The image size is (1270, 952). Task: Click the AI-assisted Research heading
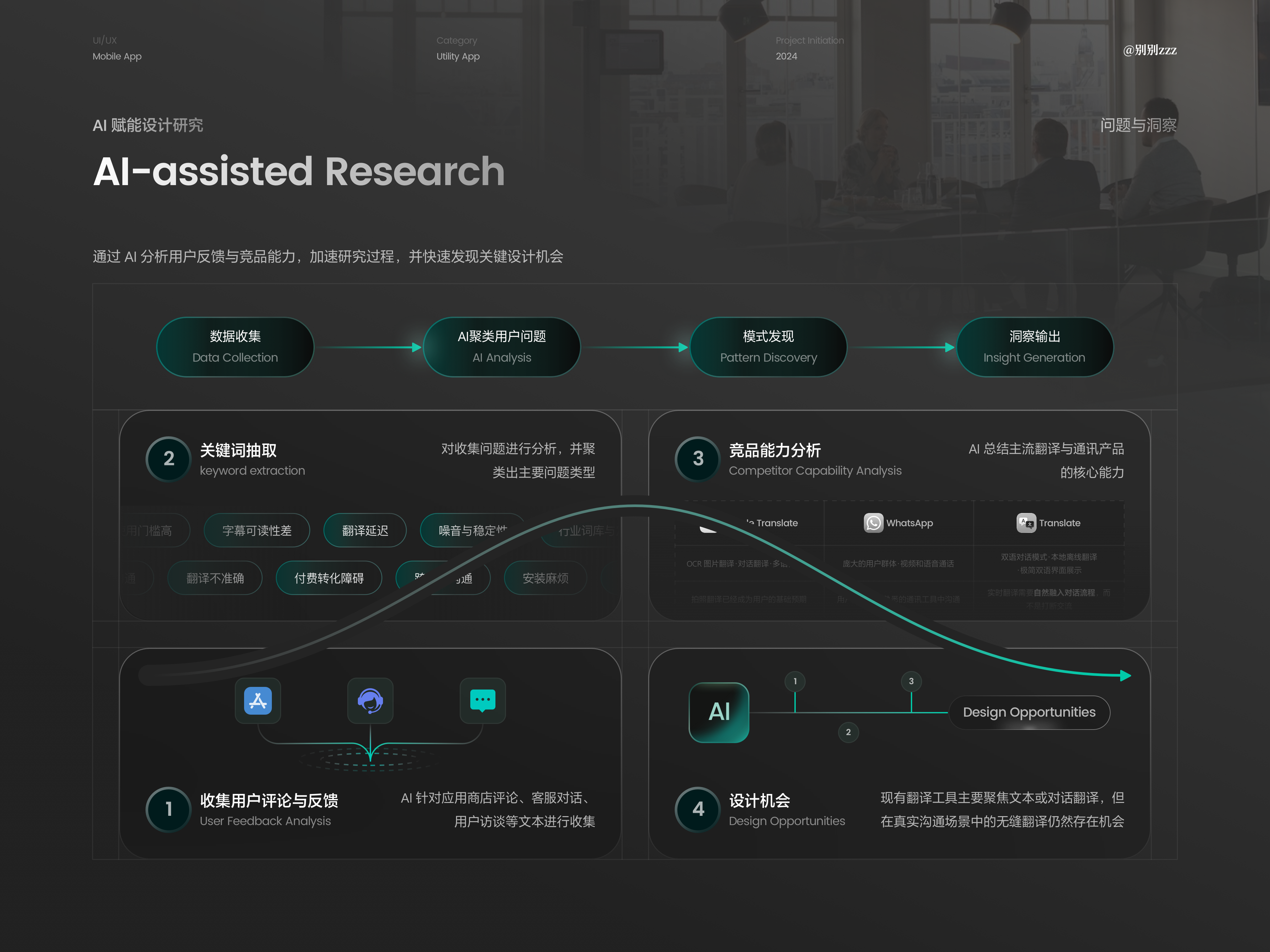pyautogui.click(x=299, y=171)
